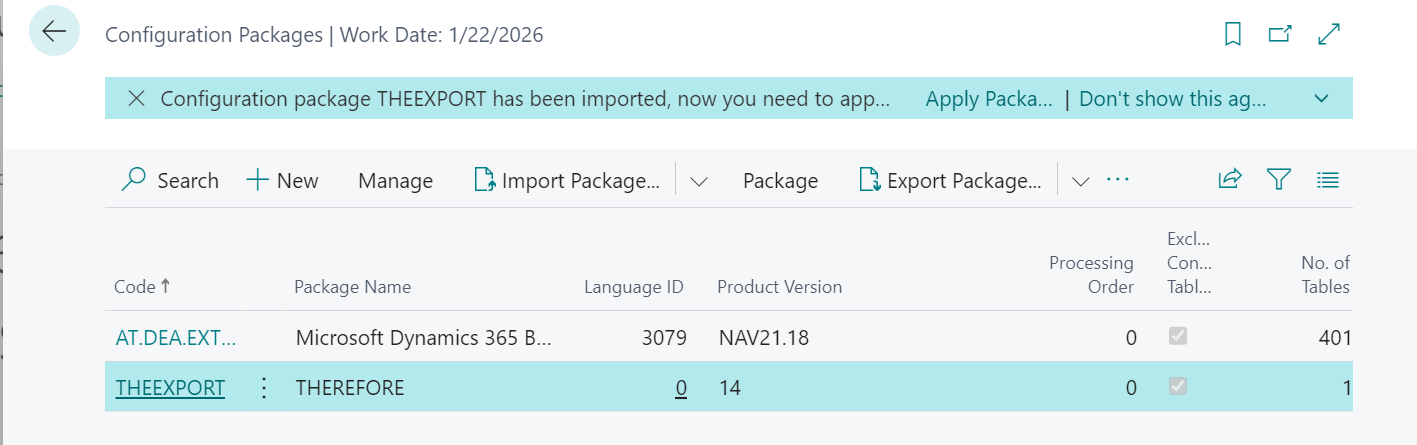Click the back arrow button
The image size is (1417, 445).
pos(54,32)
